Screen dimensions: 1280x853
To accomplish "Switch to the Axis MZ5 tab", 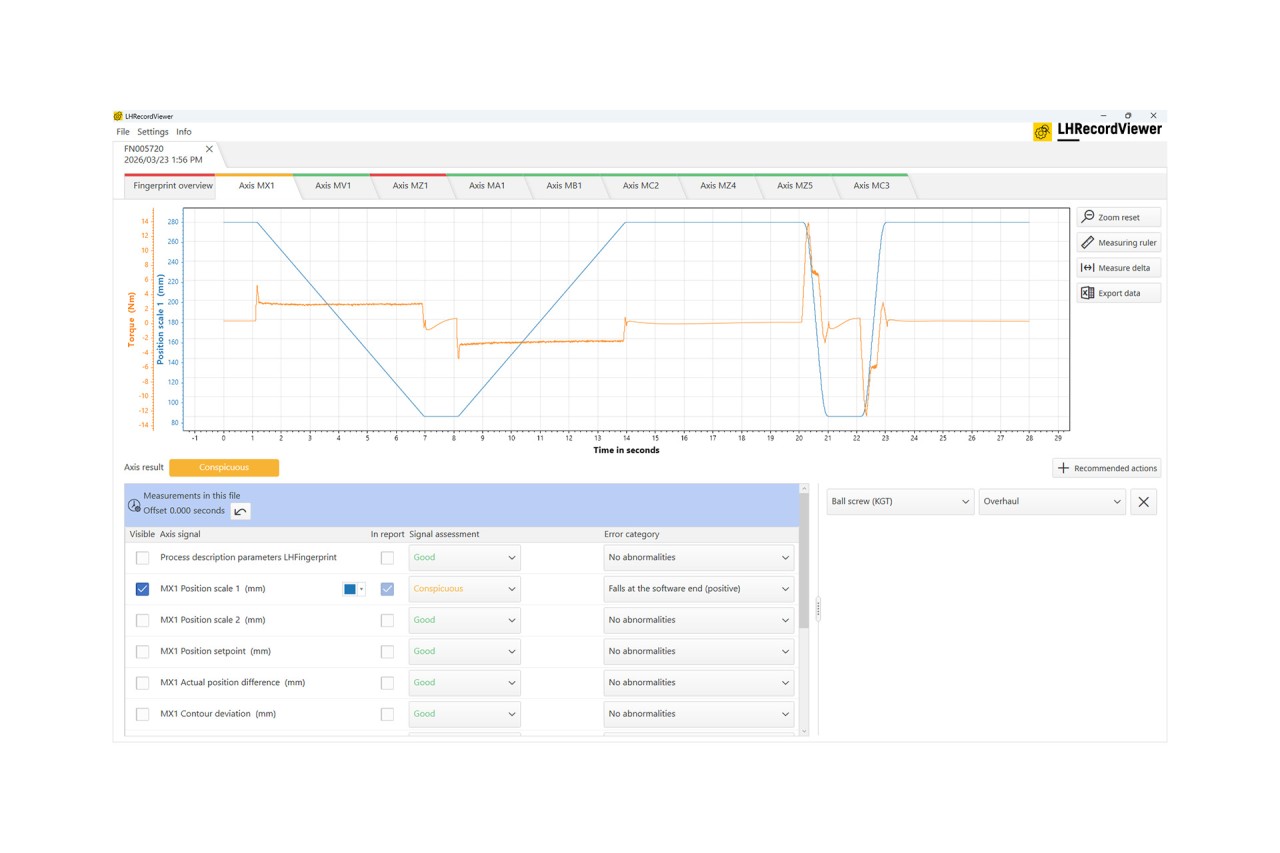I will click(x=795, y=186).
